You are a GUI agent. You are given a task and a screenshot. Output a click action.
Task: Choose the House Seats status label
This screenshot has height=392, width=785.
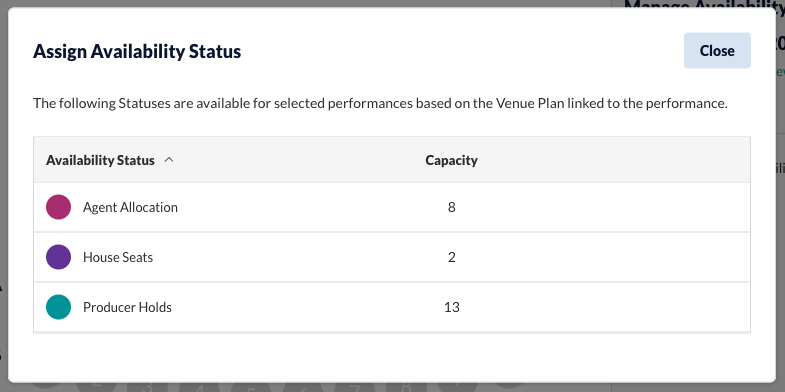[x=118, y=257]
